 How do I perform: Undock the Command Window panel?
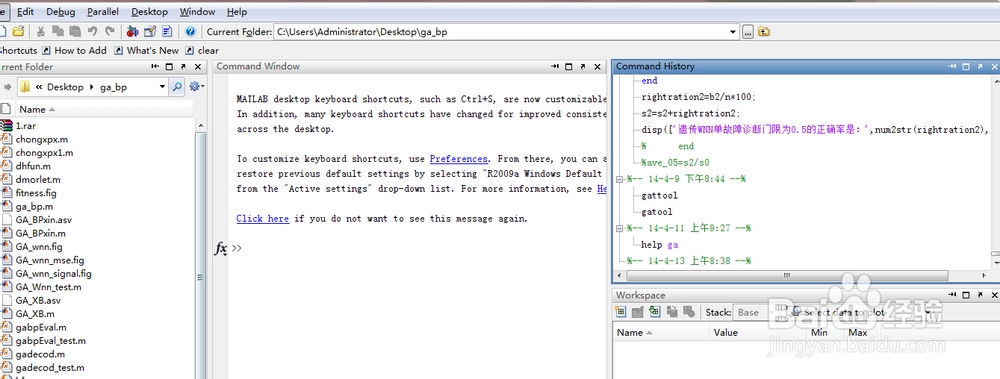(583, 66)
